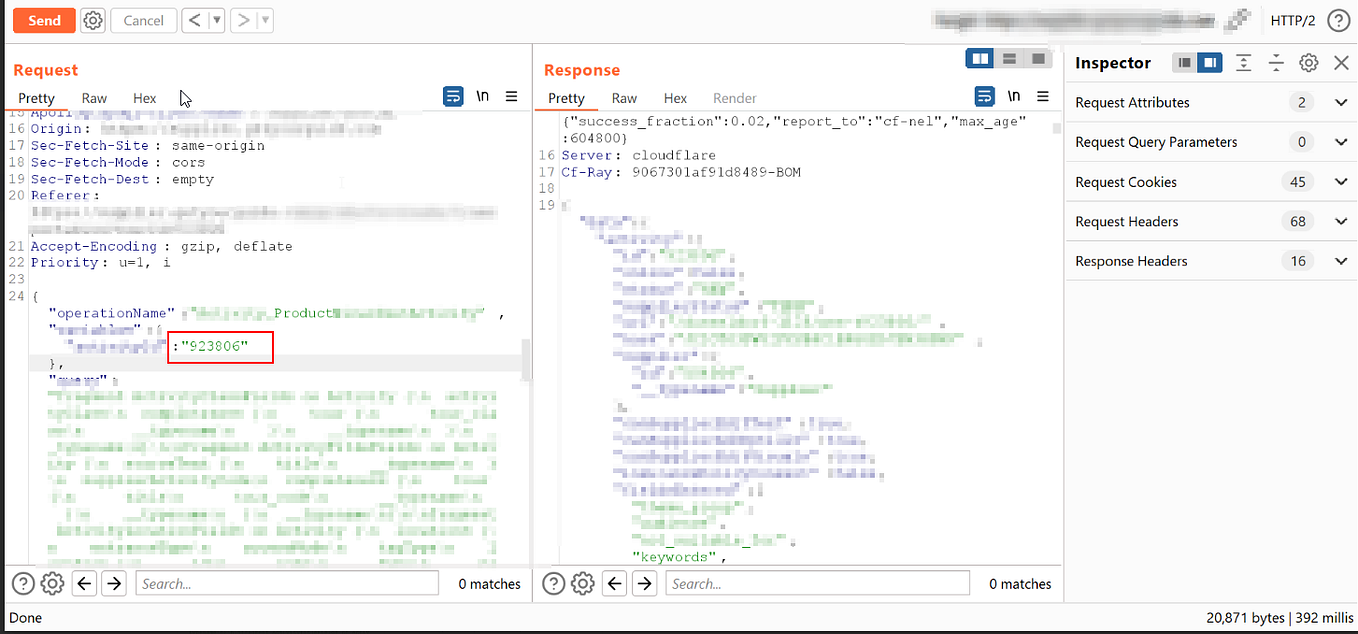1358x634 pixels.
Task: Click next search match arrow under Request
Action: (x=113, y=583)
